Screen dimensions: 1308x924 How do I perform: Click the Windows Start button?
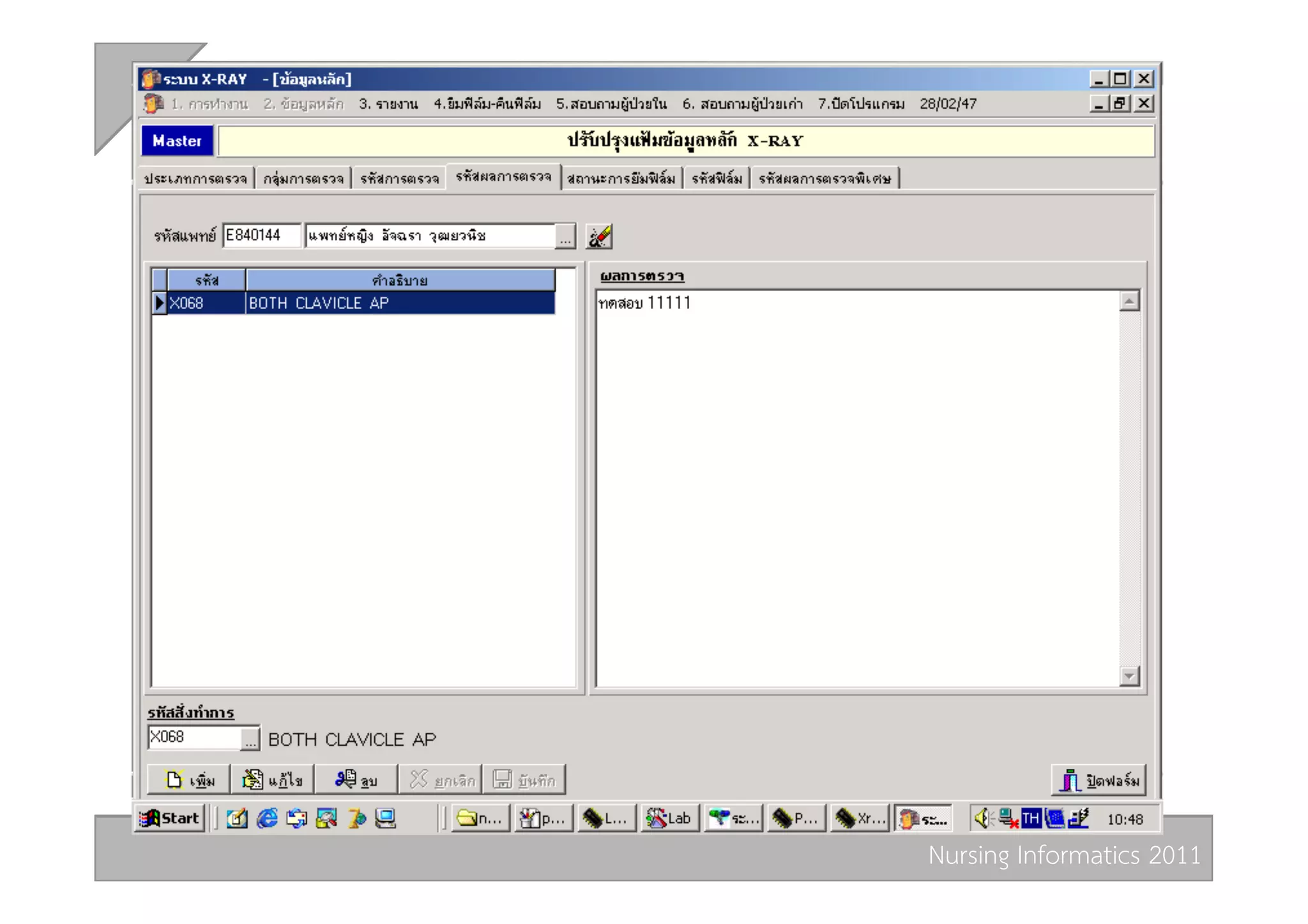point(171,819)
